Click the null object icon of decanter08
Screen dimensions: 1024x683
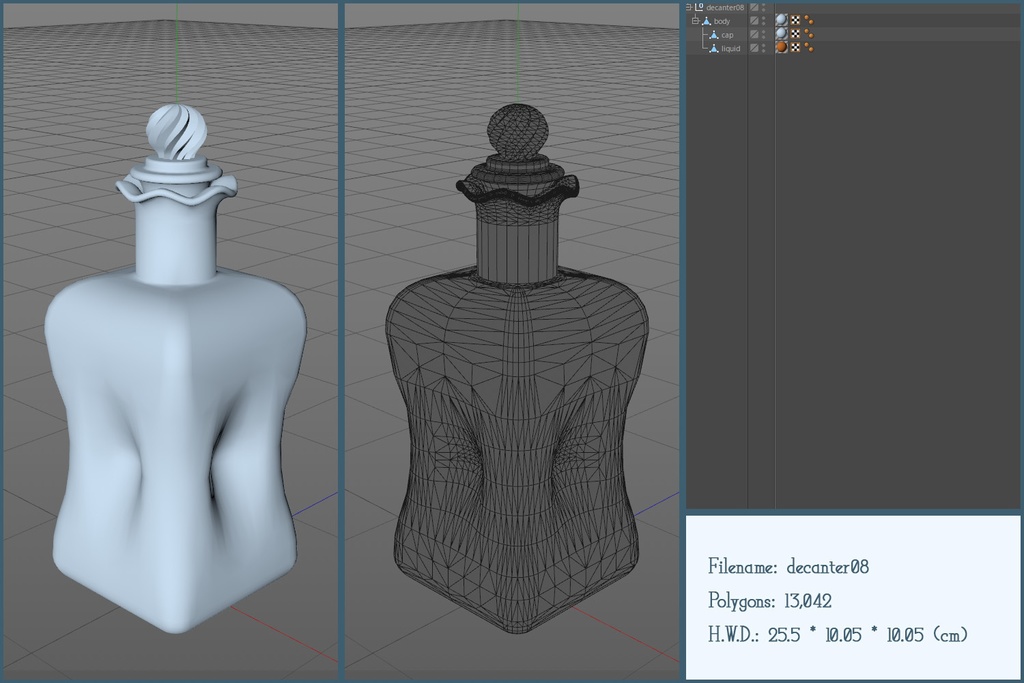pyautogui.click(x=699, y=7)
